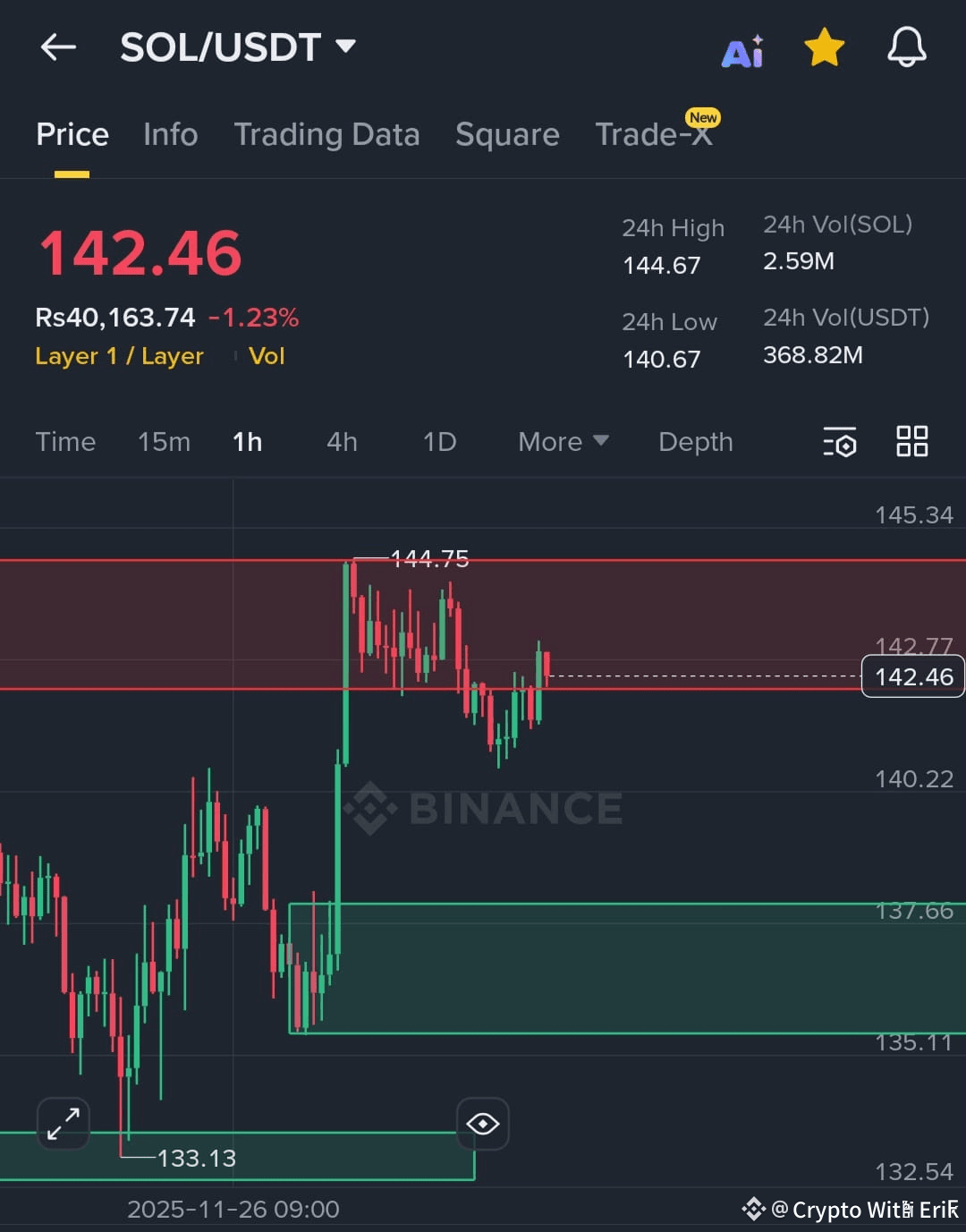
Task: Open price alert bell icon
Action: [906, 47]
